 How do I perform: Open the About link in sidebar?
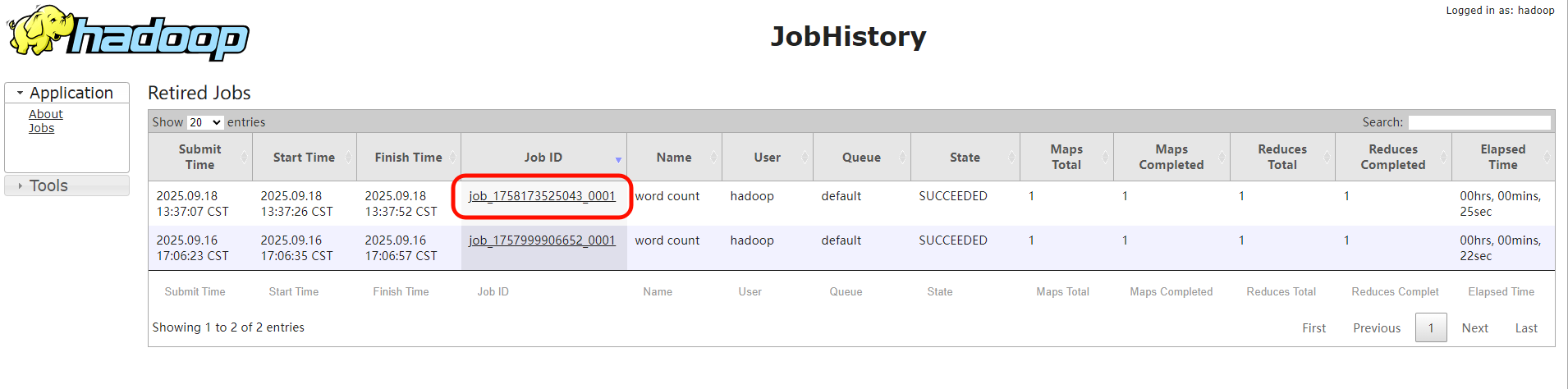click(46, 114)
